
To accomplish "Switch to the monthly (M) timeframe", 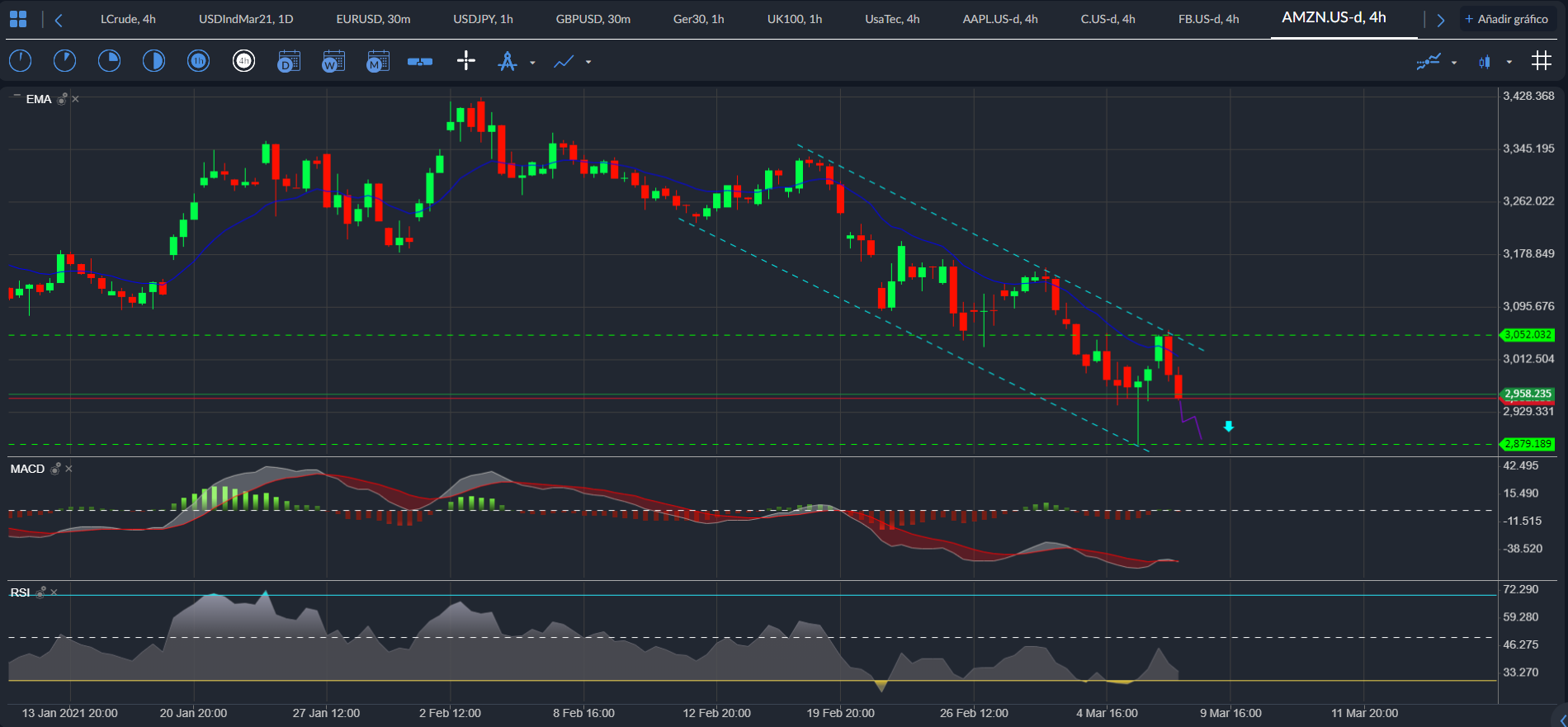I will tap(377, 61).
